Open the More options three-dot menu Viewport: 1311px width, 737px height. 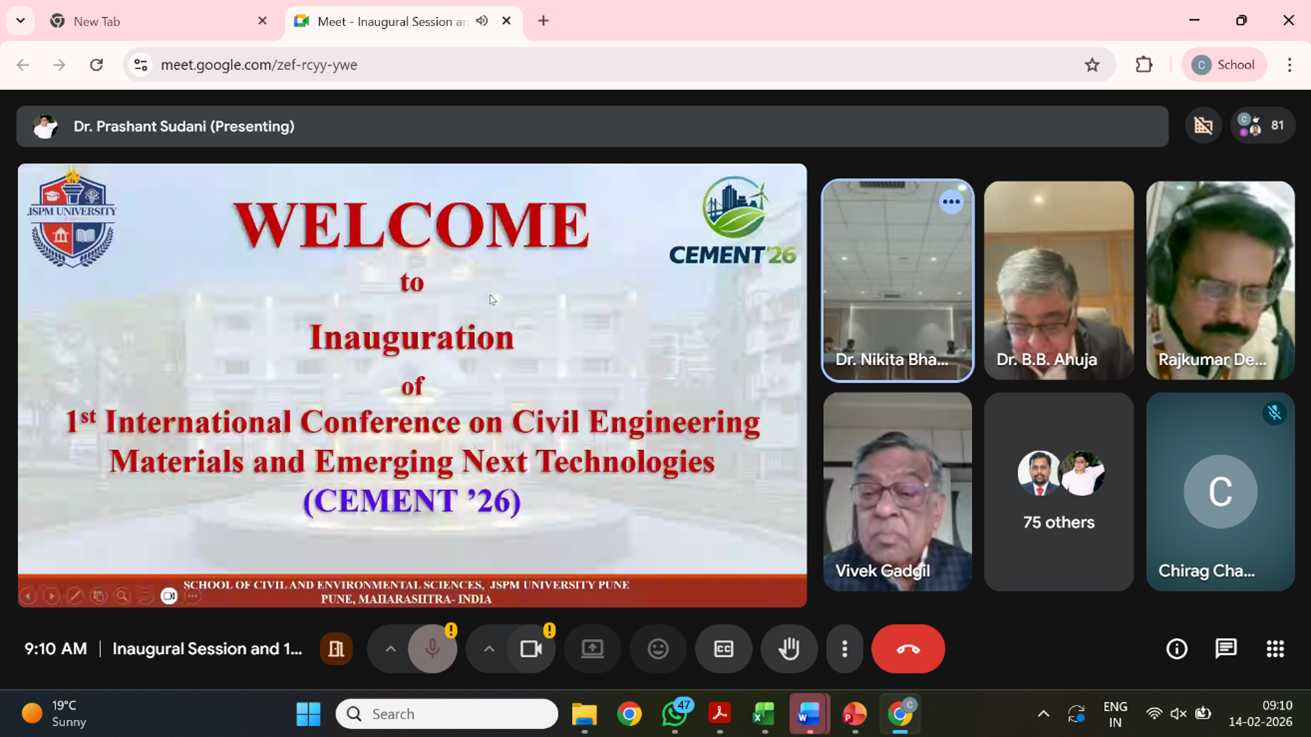click(x=845, y=649)
